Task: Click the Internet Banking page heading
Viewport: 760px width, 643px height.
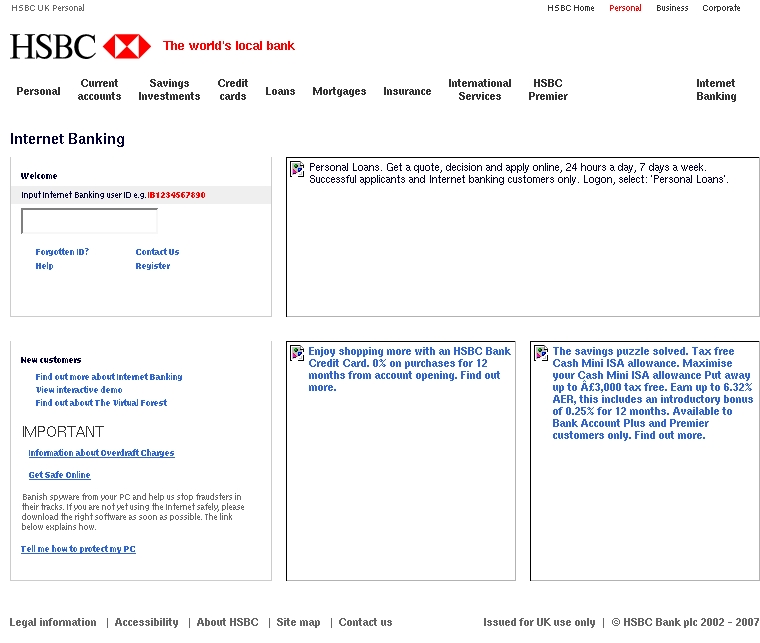Action: 67,139
